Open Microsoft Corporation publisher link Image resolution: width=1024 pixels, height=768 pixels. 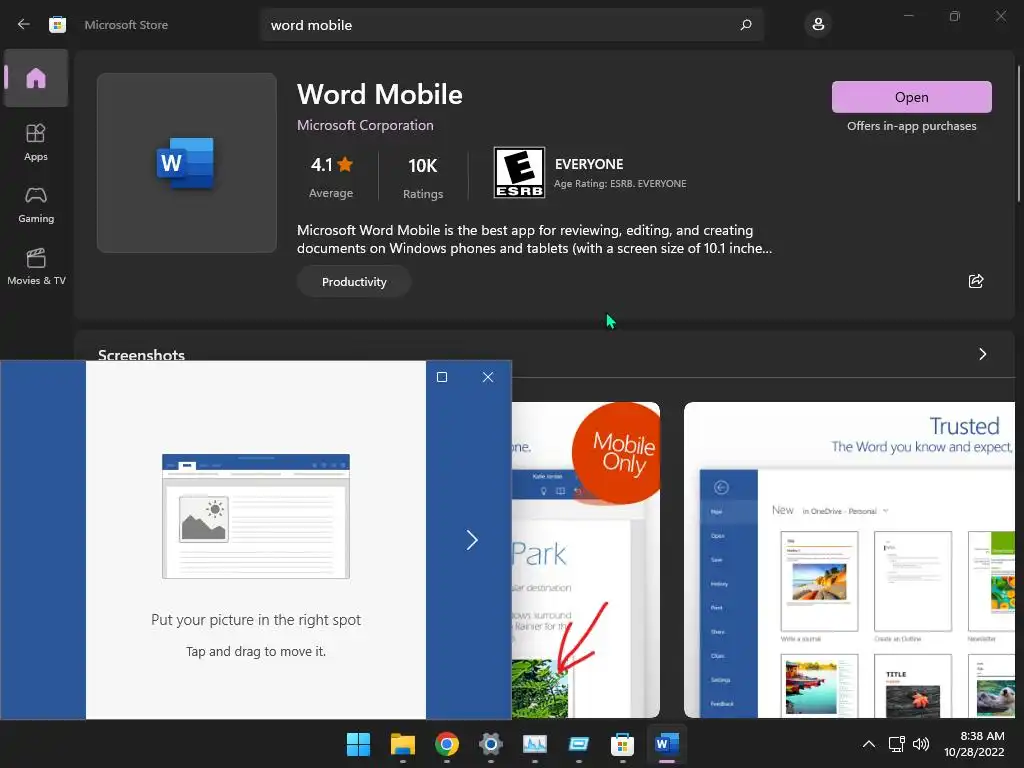click(x=365, y=125)
